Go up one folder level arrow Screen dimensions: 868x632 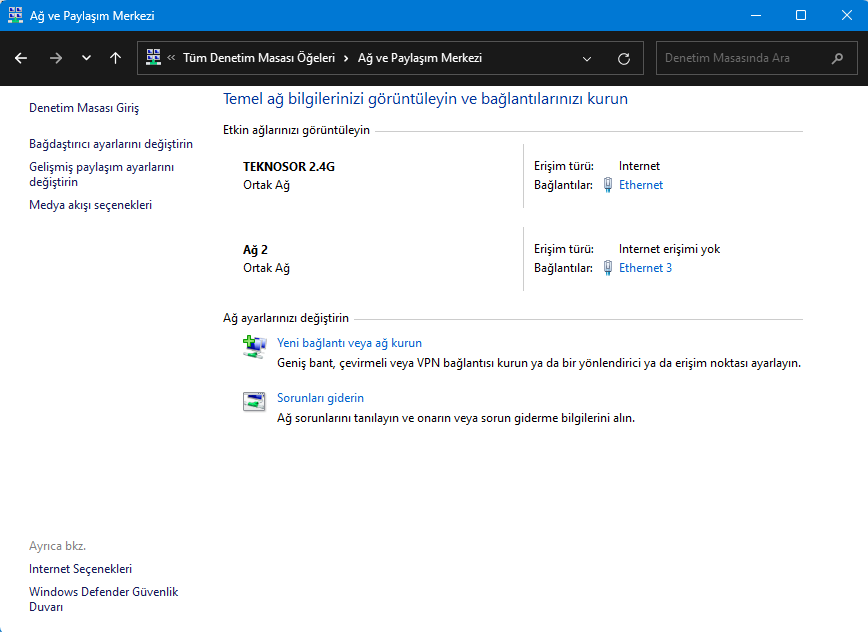coord(116,58)
